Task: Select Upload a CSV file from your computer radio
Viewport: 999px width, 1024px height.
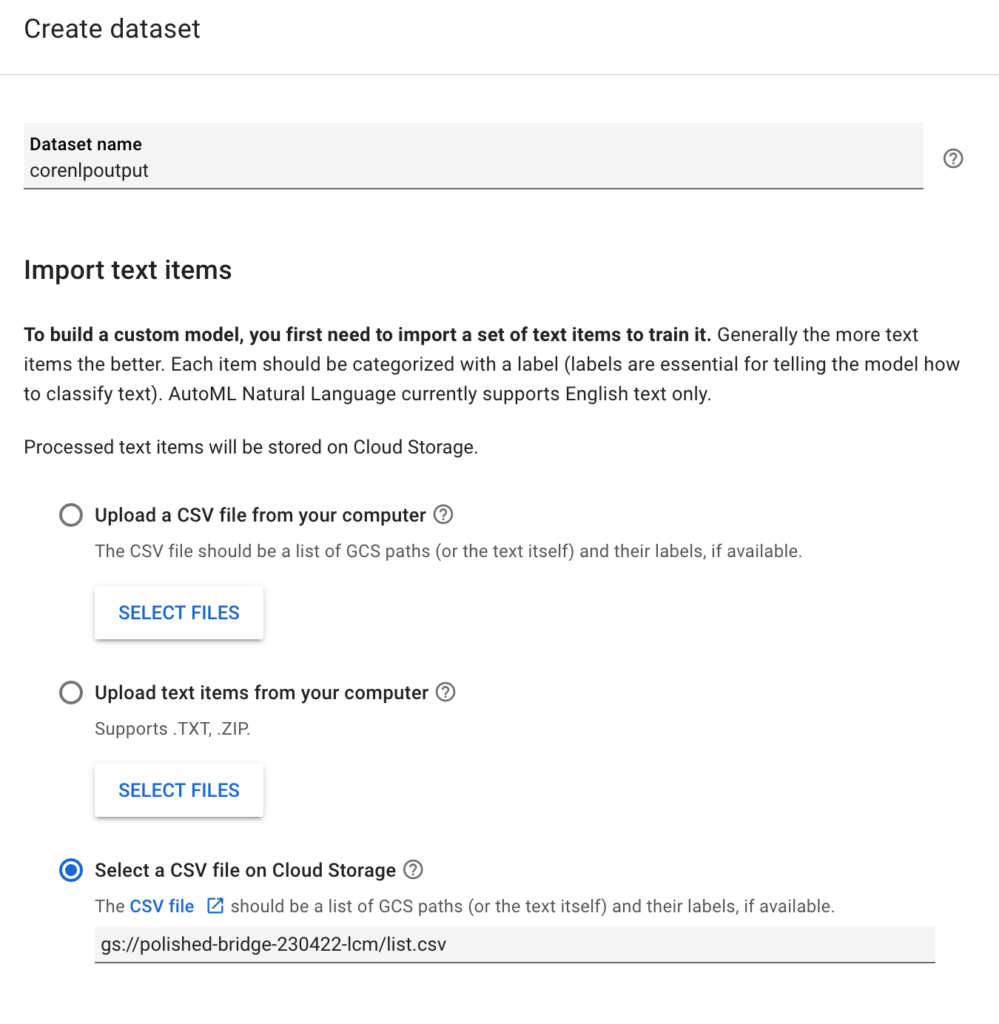Action: point(71,515)
